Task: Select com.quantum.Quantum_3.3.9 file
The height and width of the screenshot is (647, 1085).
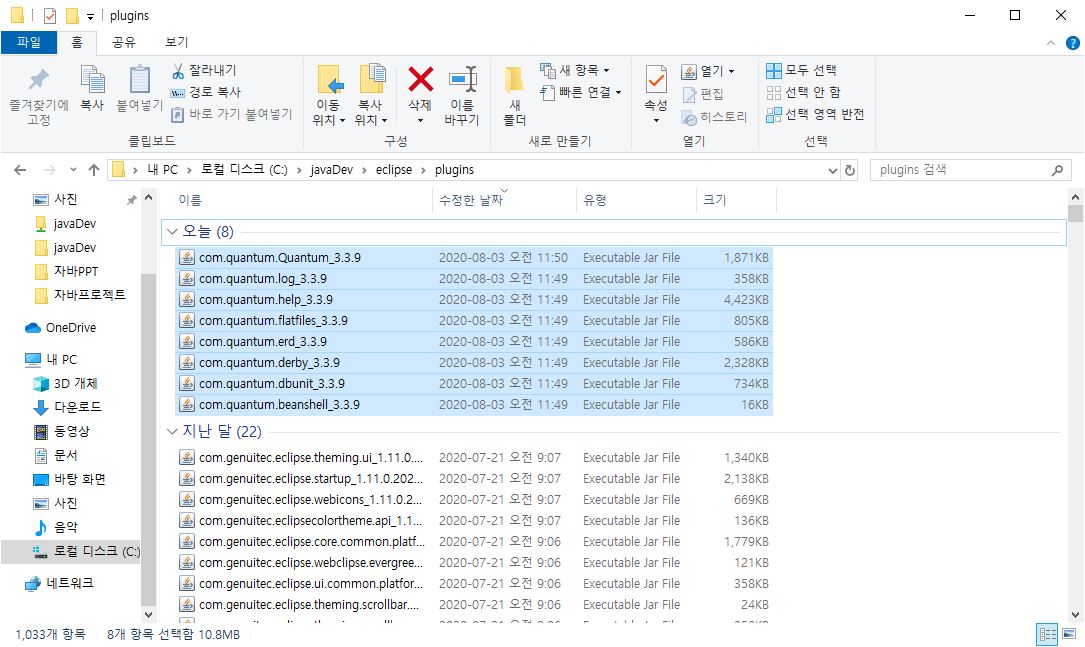Action: (474, 257)
